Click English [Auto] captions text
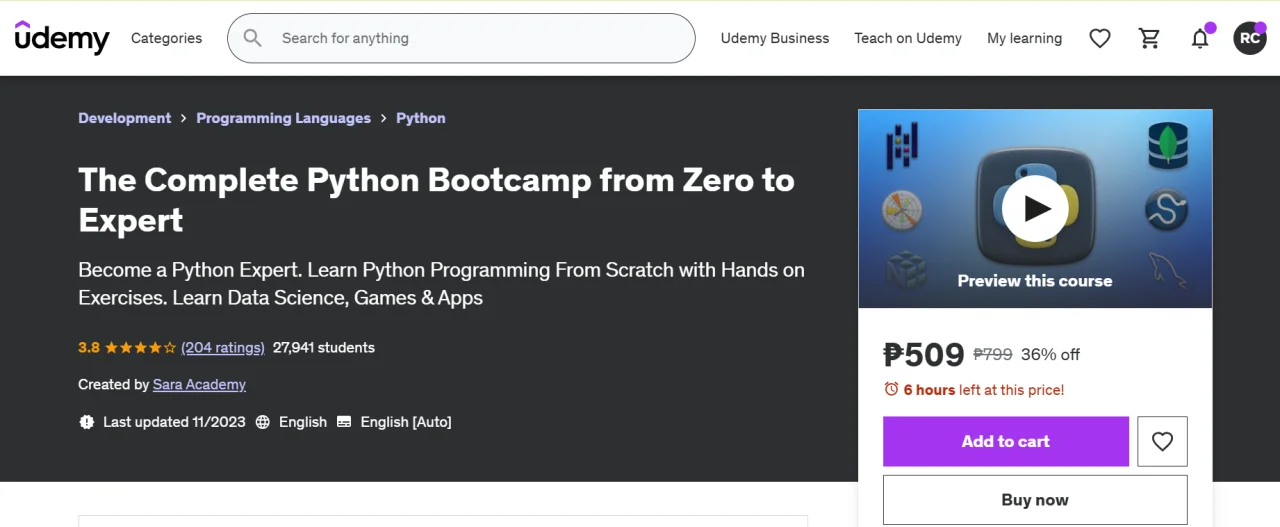Screen dimensions: 1280x527 [406, 422]
